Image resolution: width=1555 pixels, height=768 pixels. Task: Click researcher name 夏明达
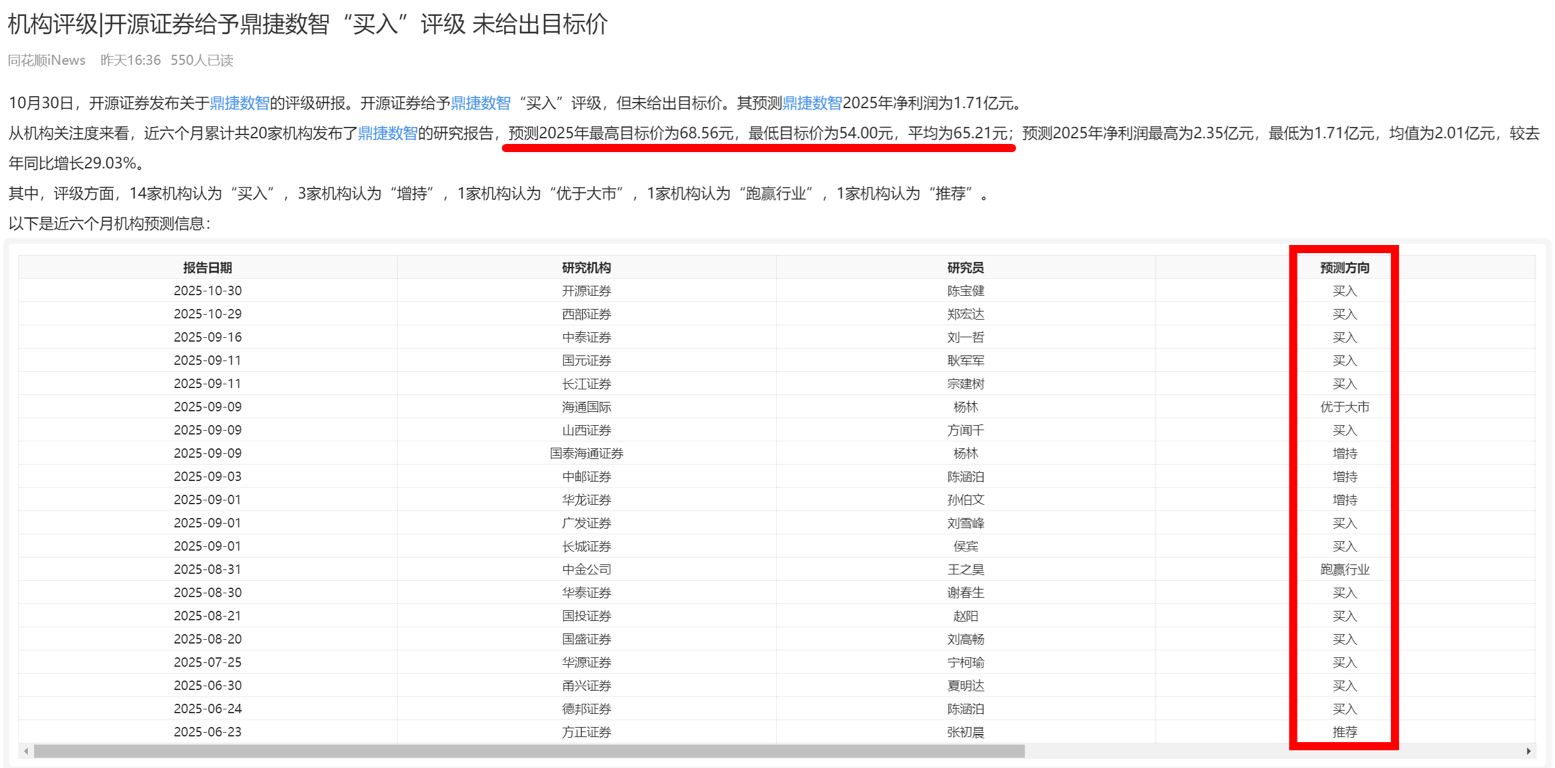click(x=966, y=685)
